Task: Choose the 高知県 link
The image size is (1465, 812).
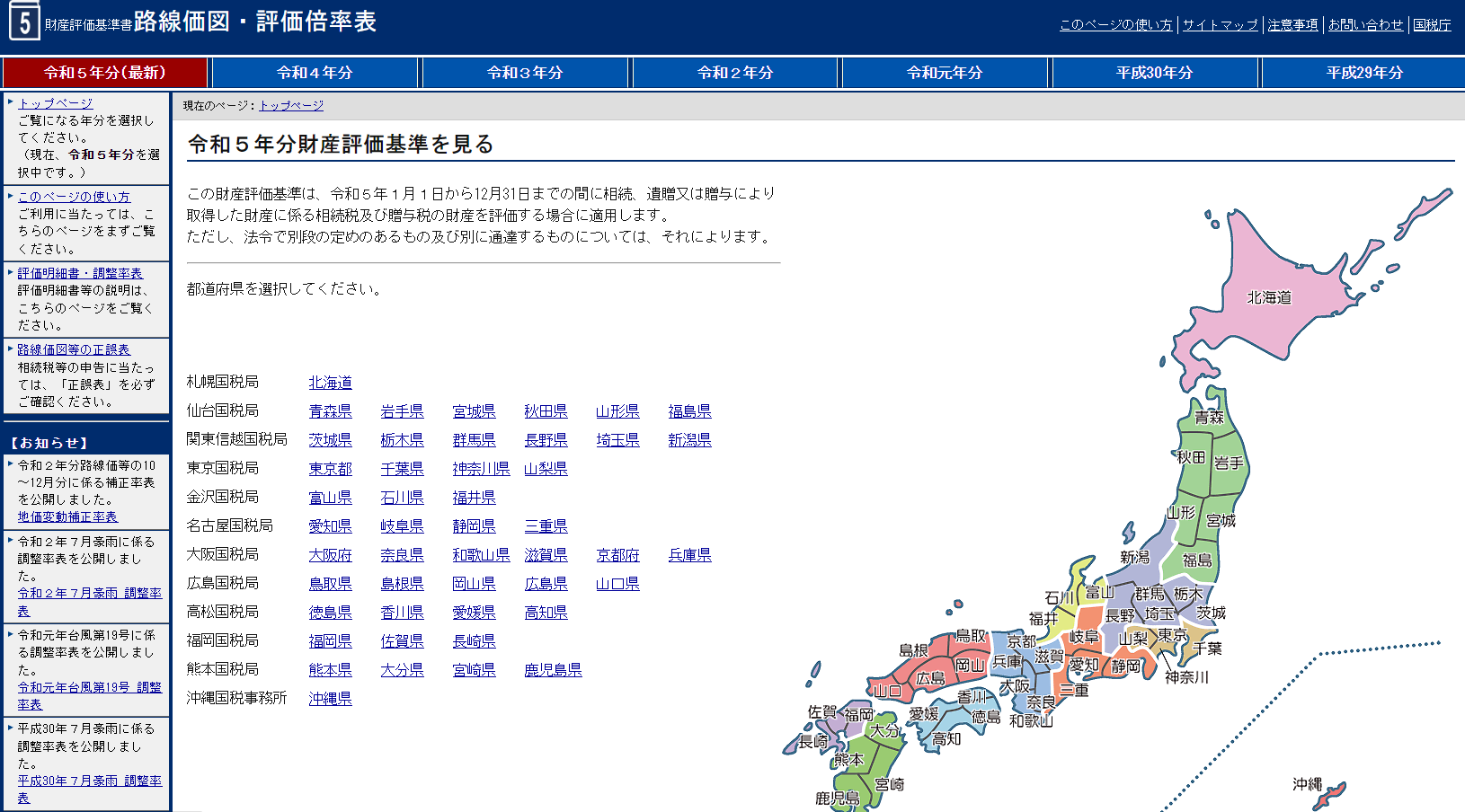Action: tap(546, 613)
